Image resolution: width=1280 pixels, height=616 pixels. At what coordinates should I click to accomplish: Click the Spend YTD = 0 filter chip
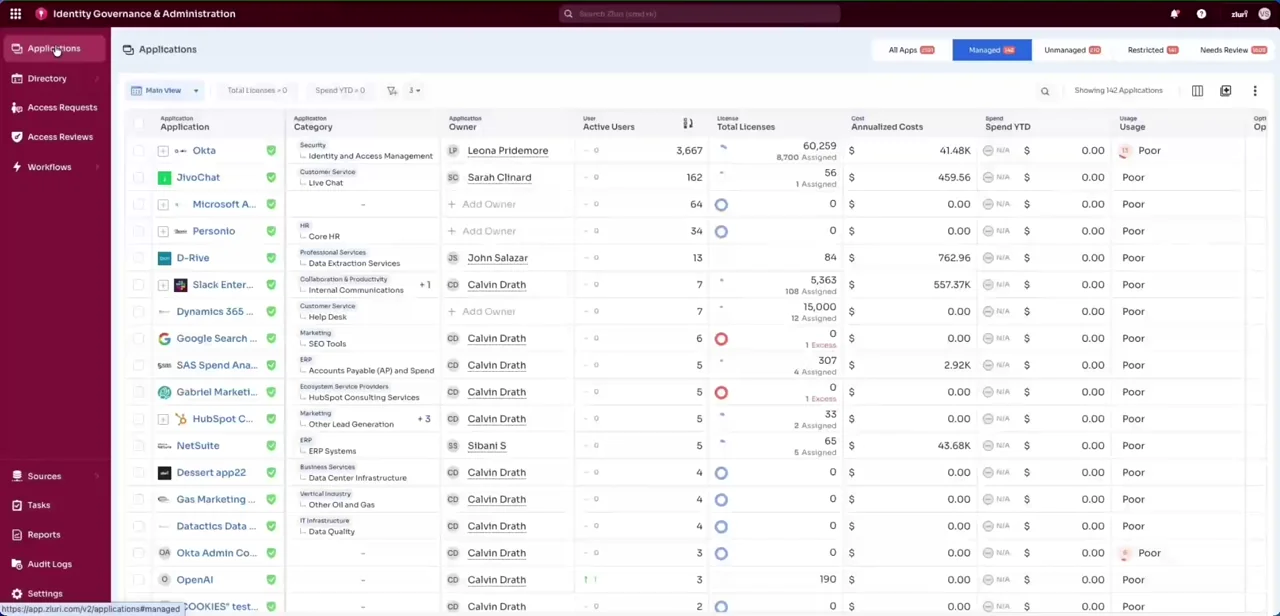coord(340,90)
